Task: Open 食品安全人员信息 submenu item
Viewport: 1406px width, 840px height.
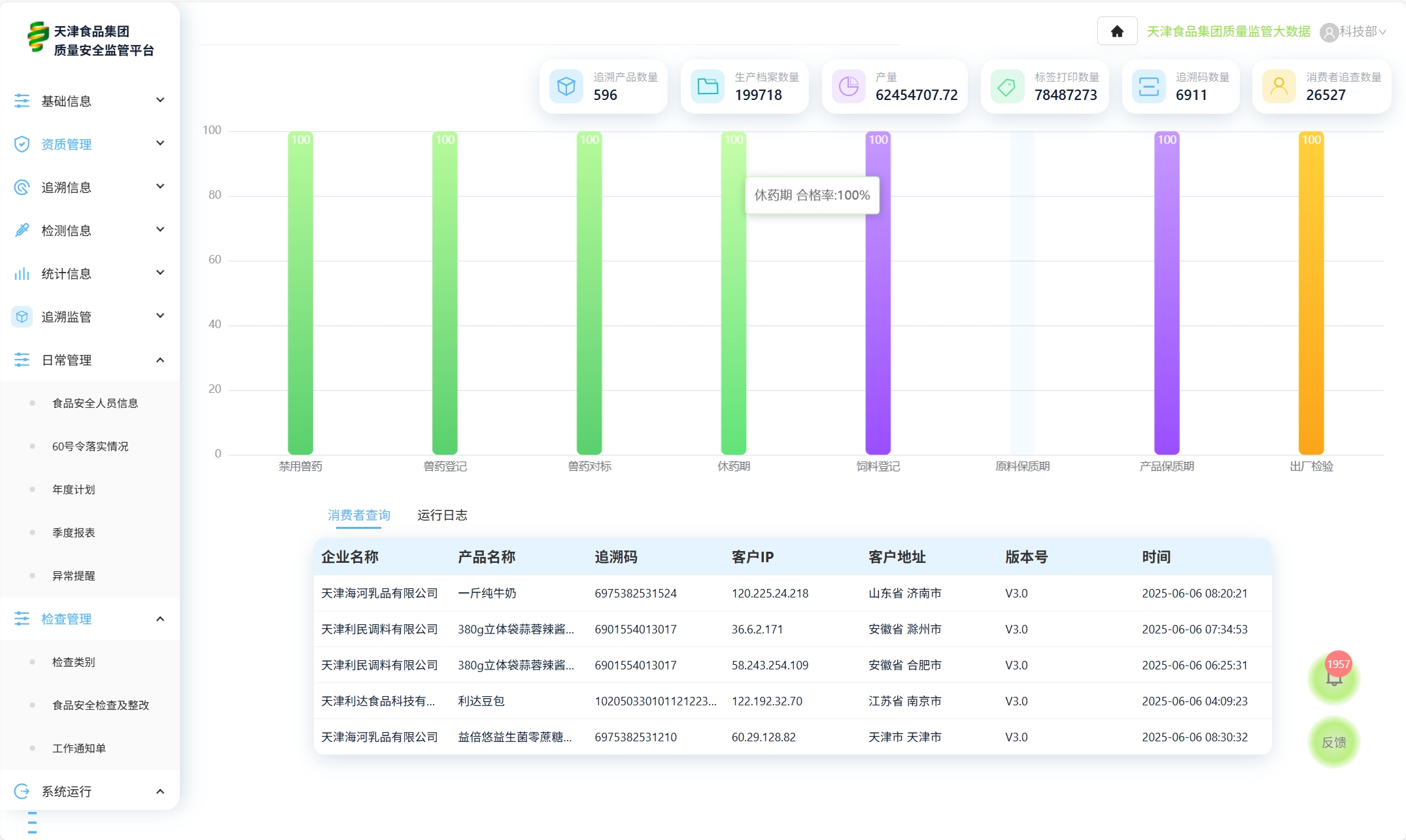Action: click(95, 403)
